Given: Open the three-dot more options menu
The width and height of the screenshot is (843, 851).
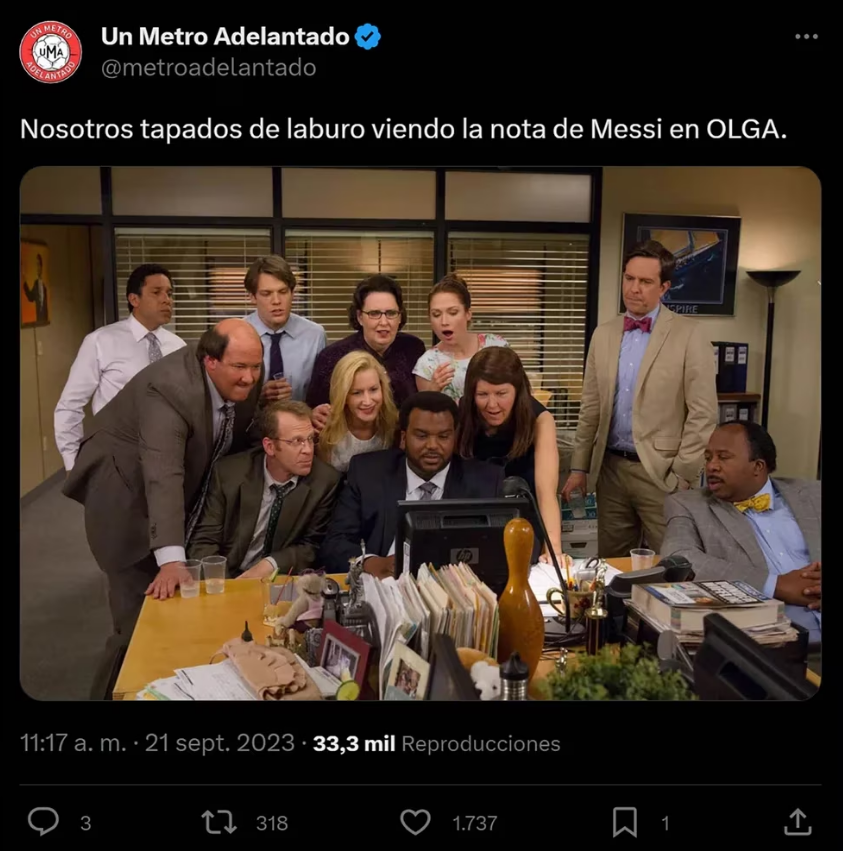Looking at the screenshot, I should click(806, 36).
